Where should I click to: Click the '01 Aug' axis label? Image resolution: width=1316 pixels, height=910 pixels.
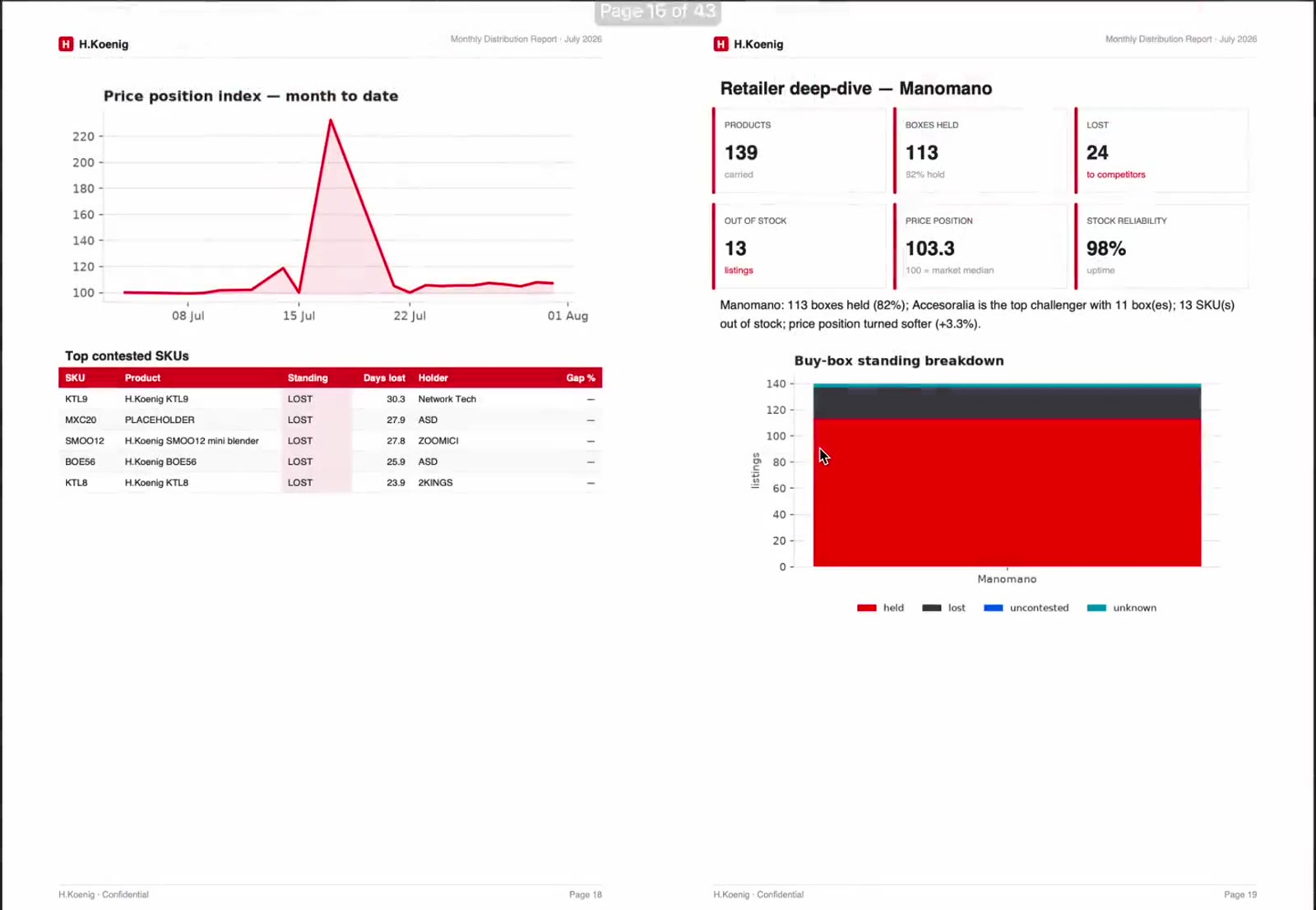pos(568,316)
